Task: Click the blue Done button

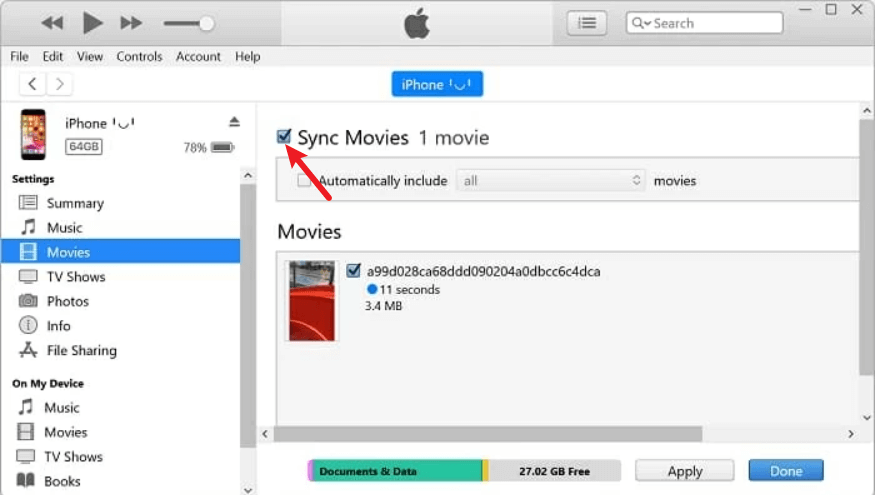Action: point(786,470)
